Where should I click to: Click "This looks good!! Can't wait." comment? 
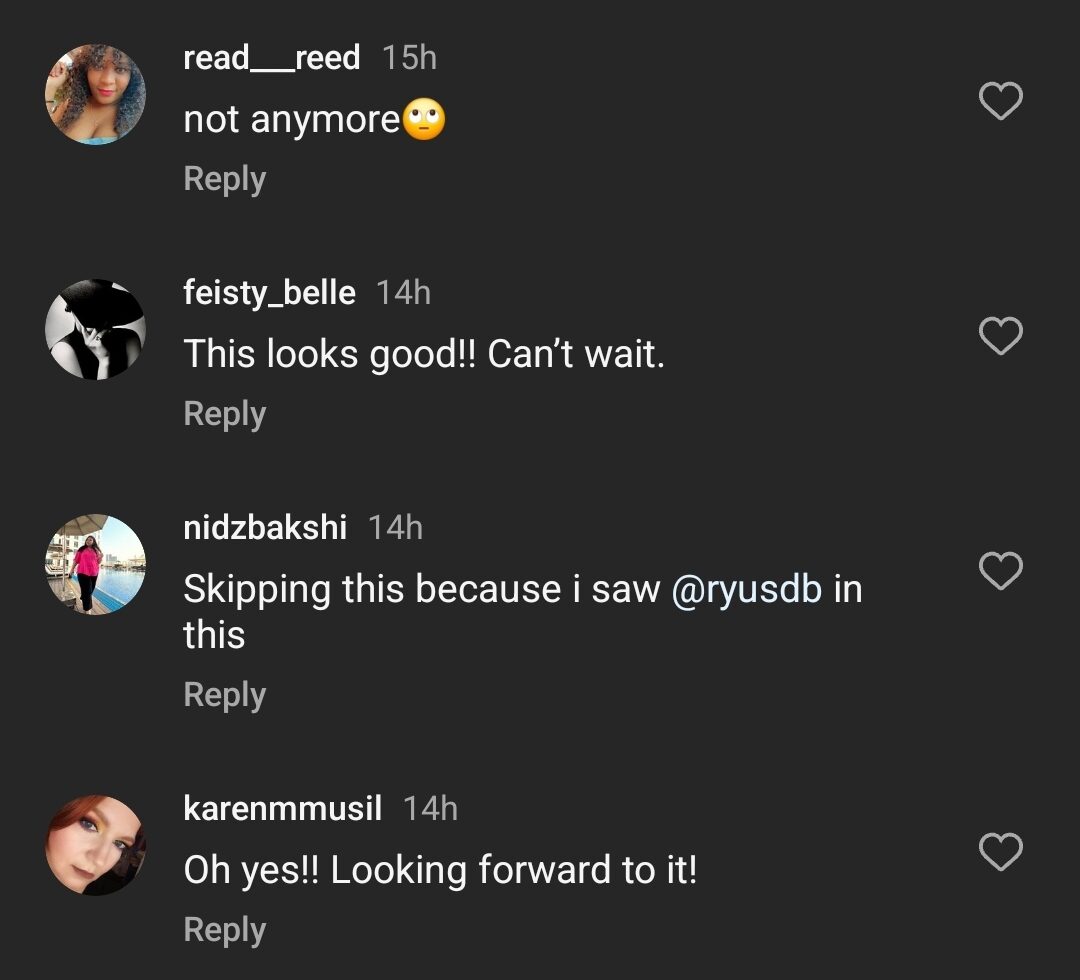pos(424,355)
